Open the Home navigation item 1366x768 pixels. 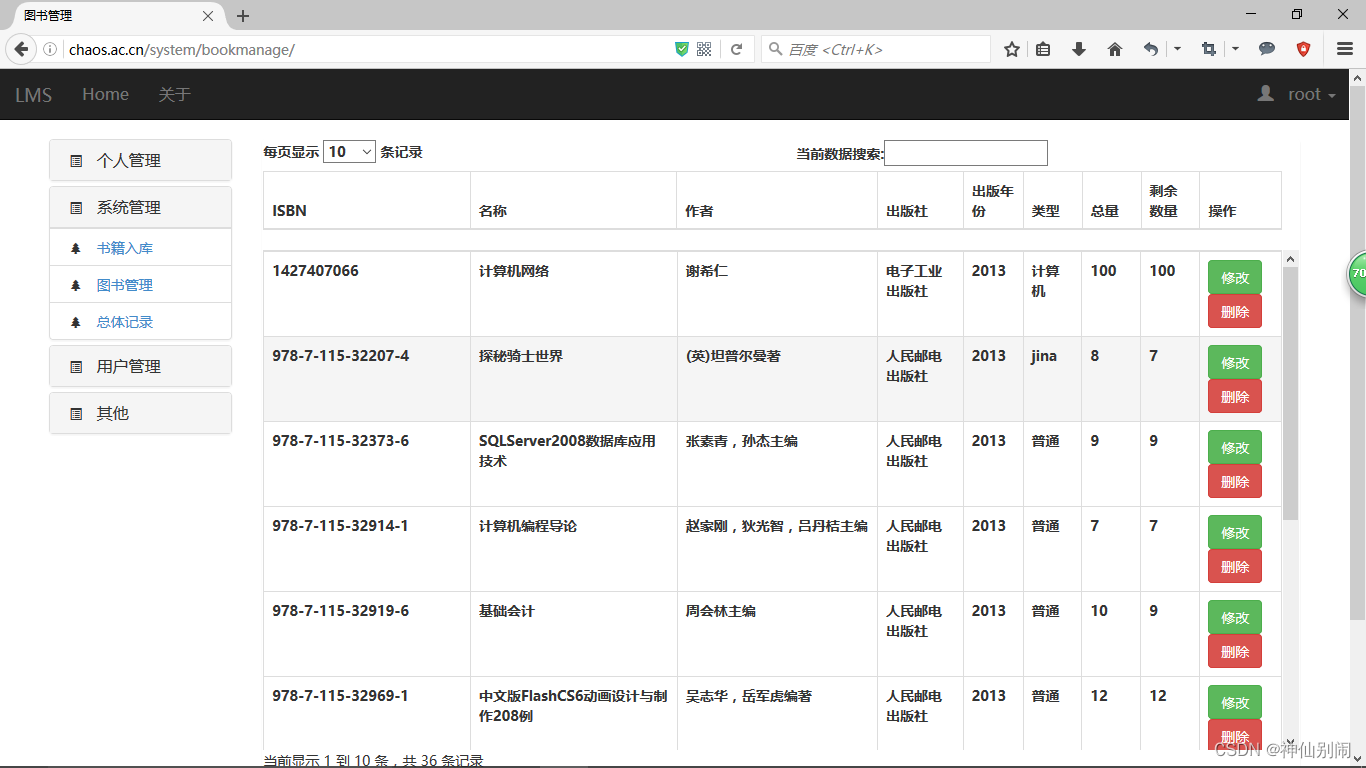105,94
